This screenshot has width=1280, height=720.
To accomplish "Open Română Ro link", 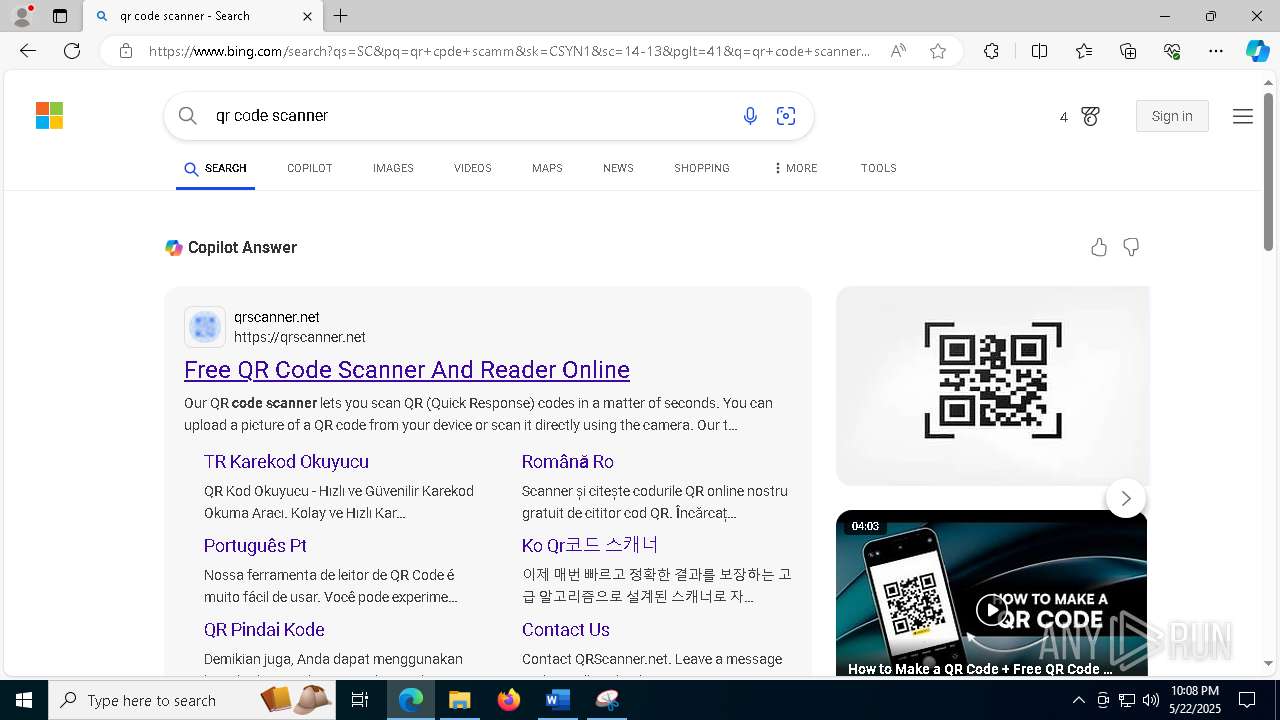I will tap(567, 462).
